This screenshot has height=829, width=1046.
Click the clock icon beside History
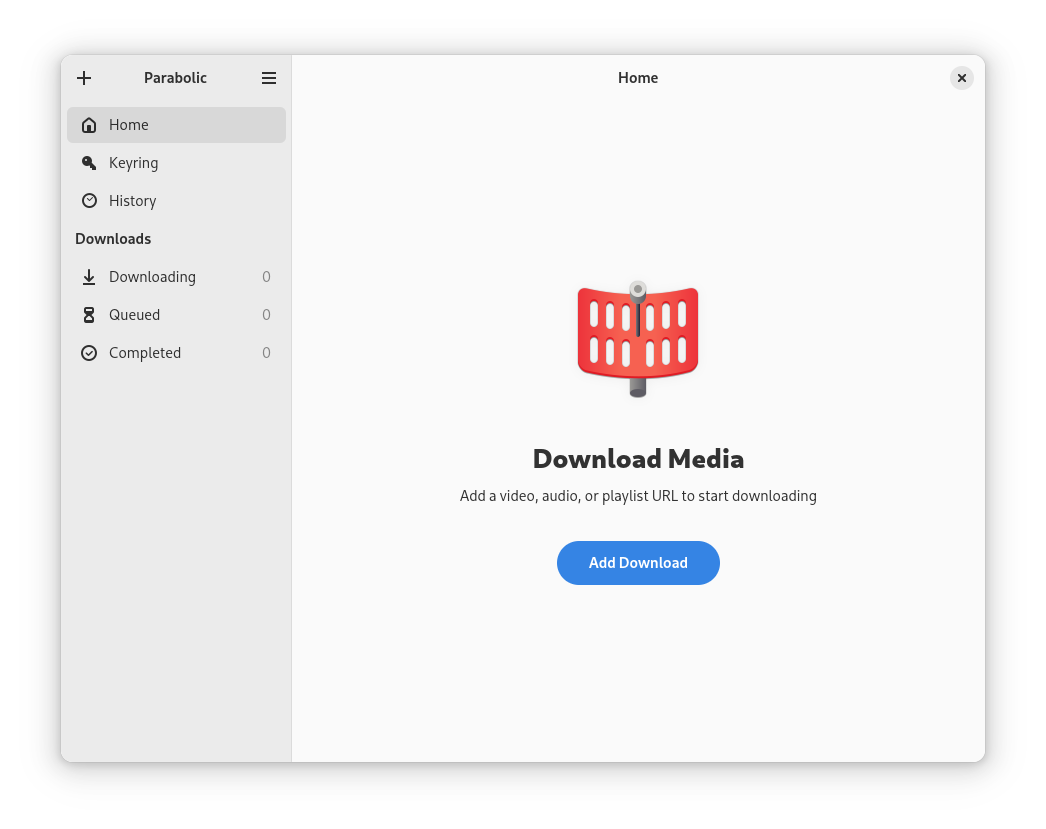coord(89,201)
